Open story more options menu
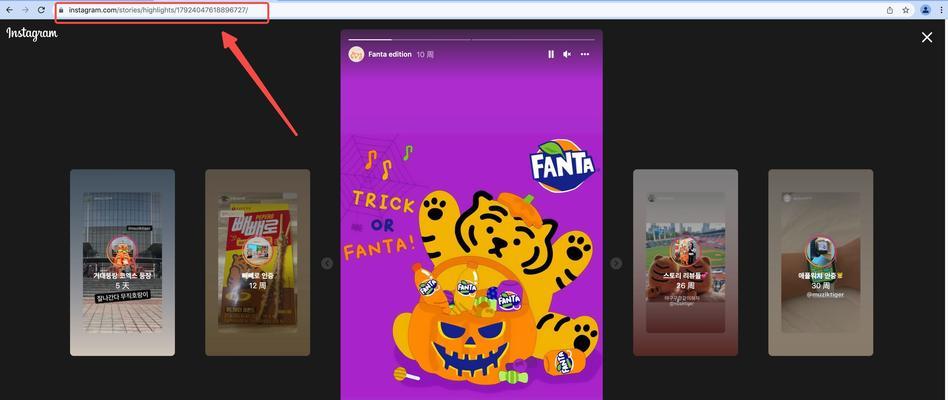 point(585,54)
